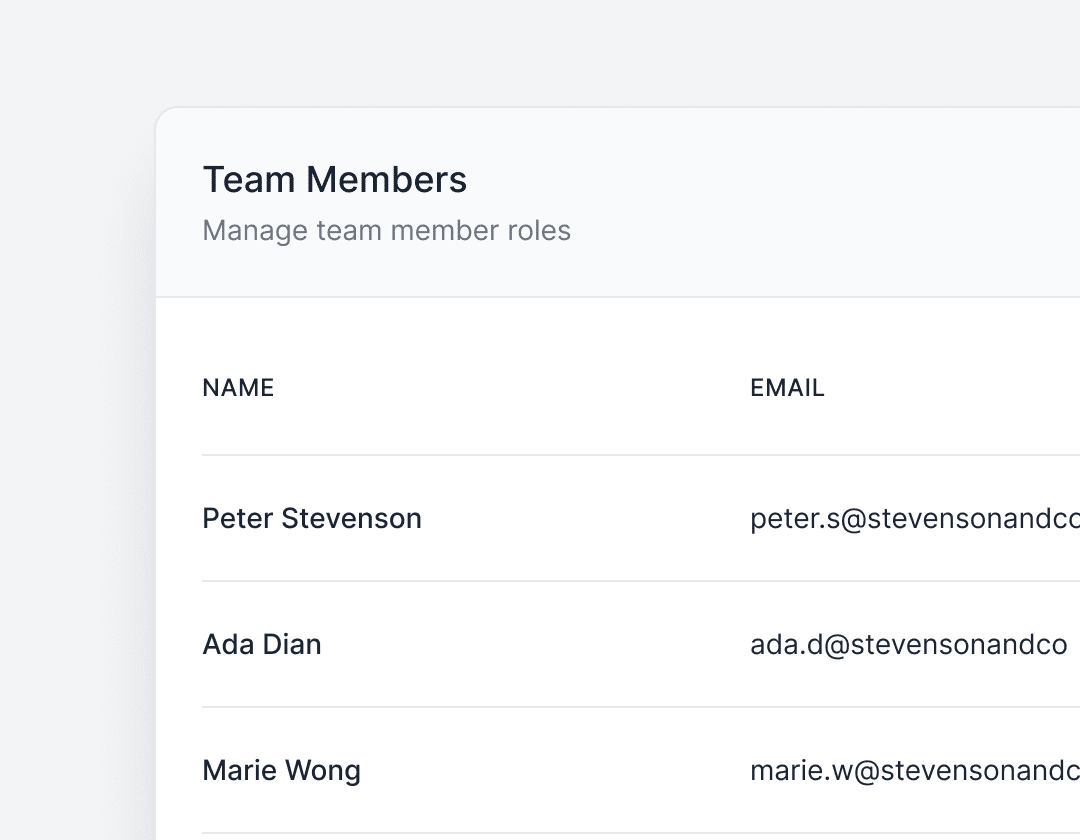Select the Ada Dian row
Screen dimensions: 1080x840
point(550,644)
